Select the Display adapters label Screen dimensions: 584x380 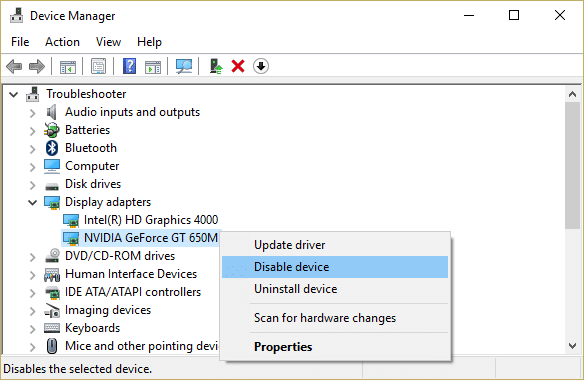pyautogui.click(x=108, y=202)
